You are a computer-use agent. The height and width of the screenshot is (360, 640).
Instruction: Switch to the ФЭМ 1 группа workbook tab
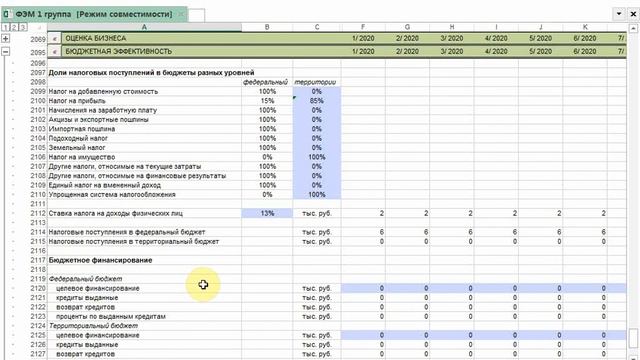tap(94, 14)
